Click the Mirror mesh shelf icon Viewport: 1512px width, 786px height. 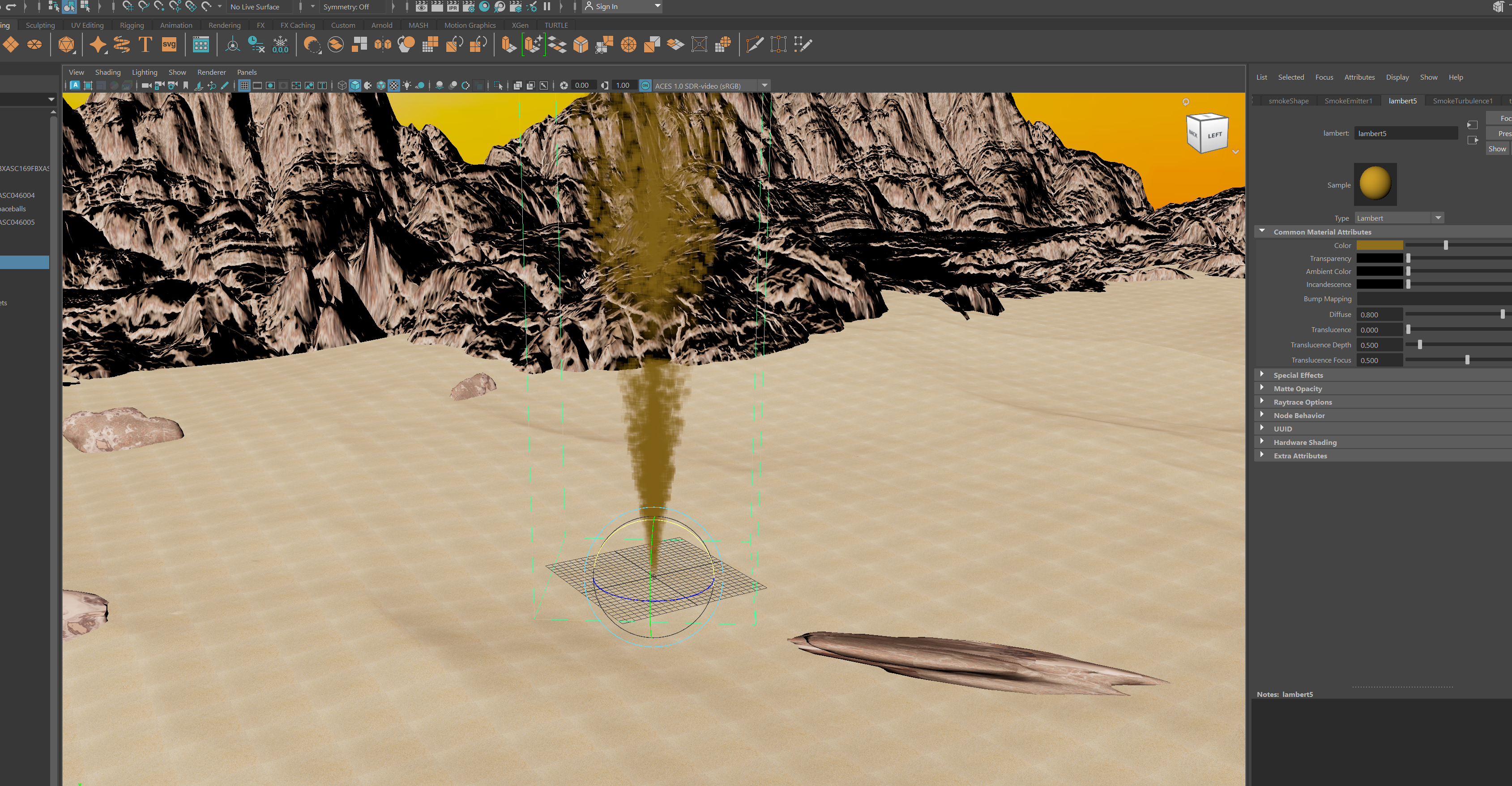[383, 45]
